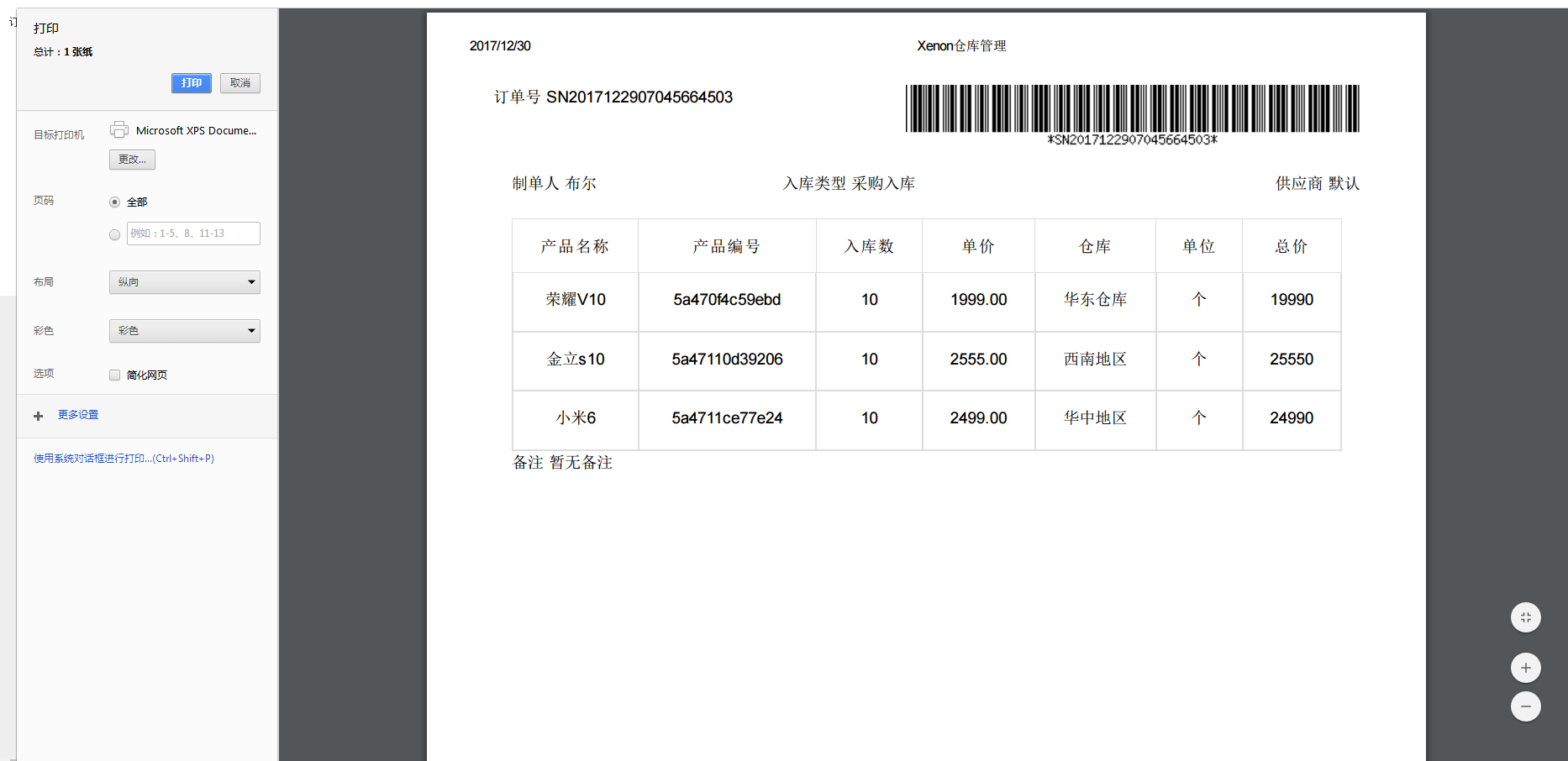The height and width of the screenshot is (761, 1568).
Task: Select the 荣耀V10 product cell
Action: 575,300
